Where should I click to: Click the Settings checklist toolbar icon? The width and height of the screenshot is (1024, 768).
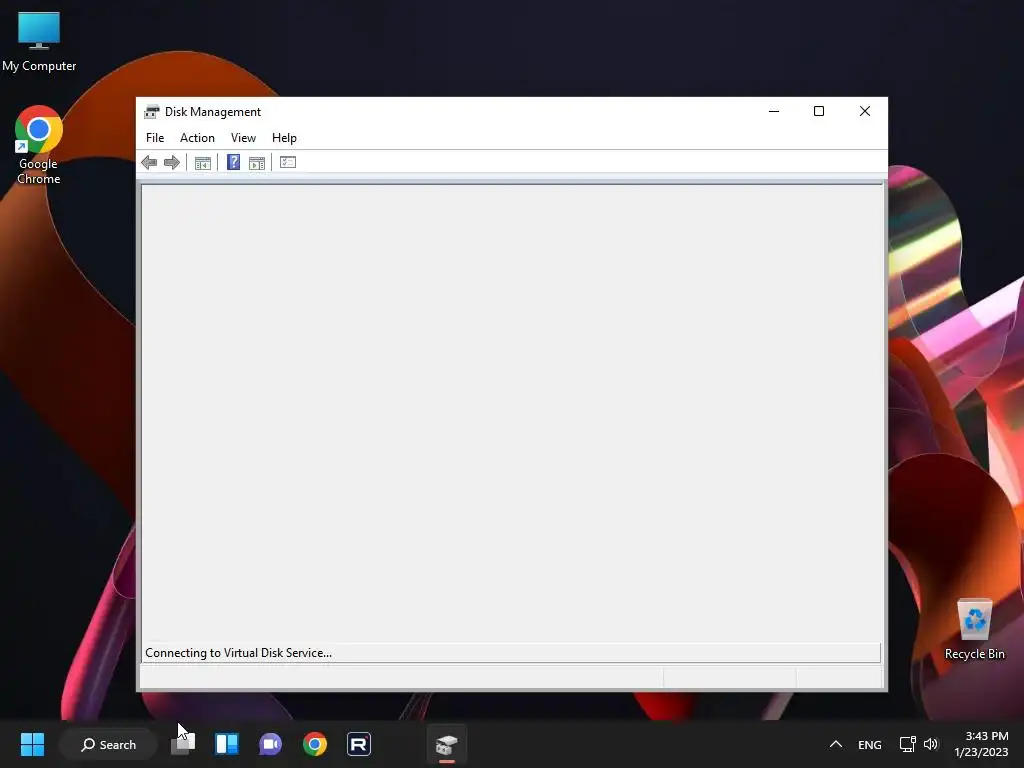[288, 162]
